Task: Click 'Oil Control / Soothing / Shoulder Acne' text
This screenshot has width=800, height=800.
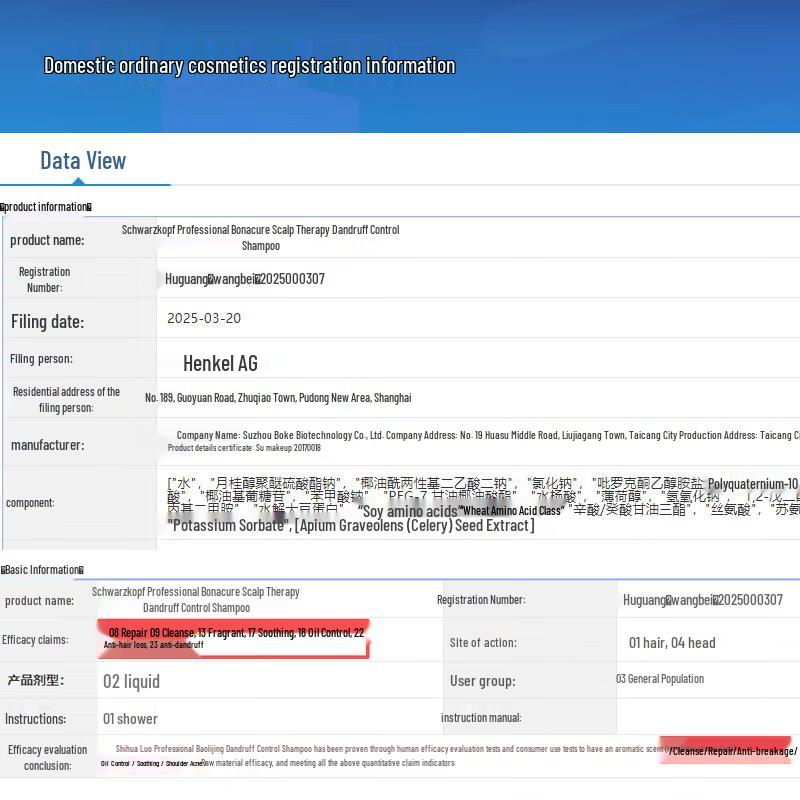Action: [152, 764]
